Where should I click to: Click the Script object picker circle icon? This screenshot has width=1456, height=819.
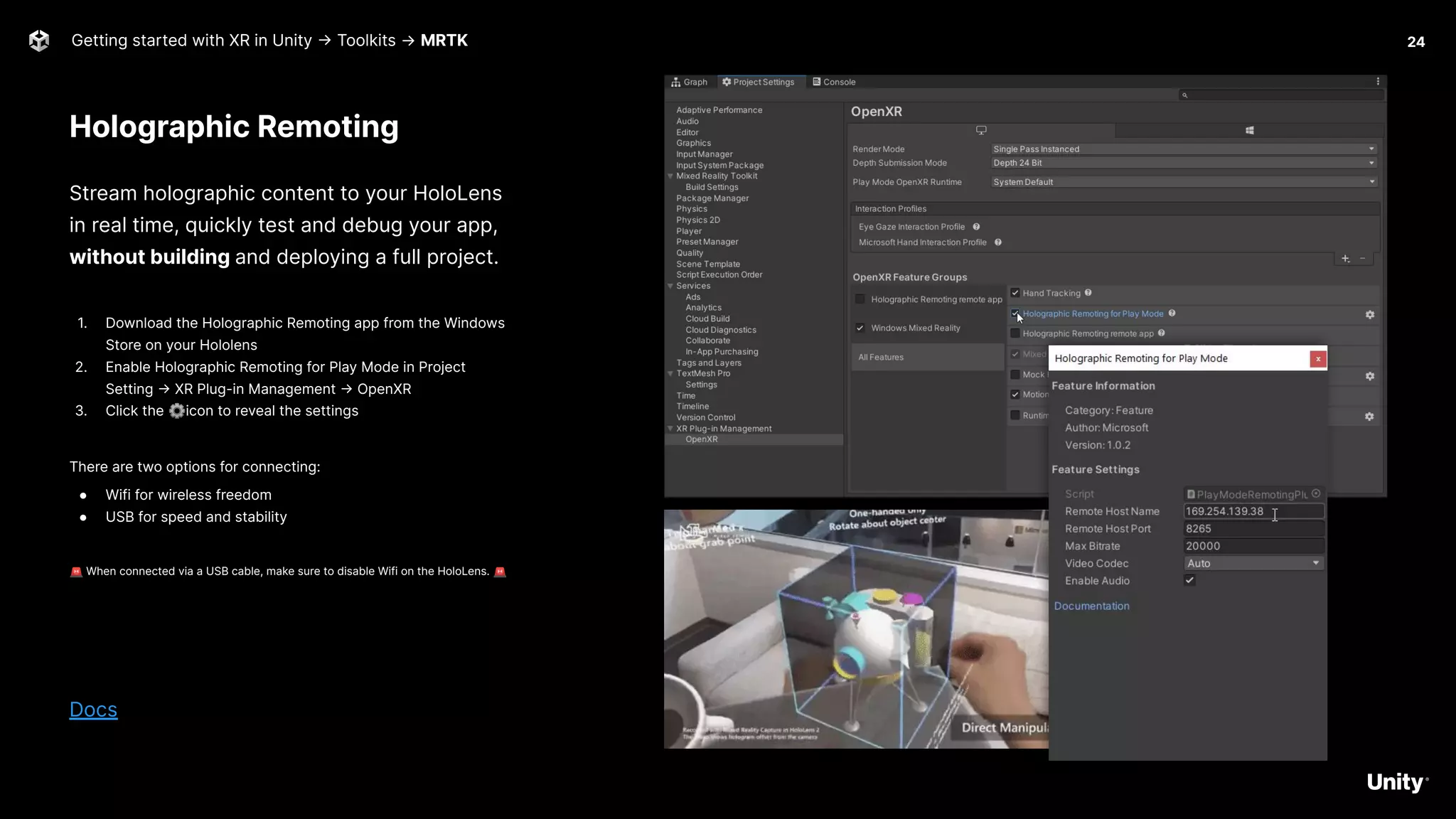click(x=1316, y=493)
